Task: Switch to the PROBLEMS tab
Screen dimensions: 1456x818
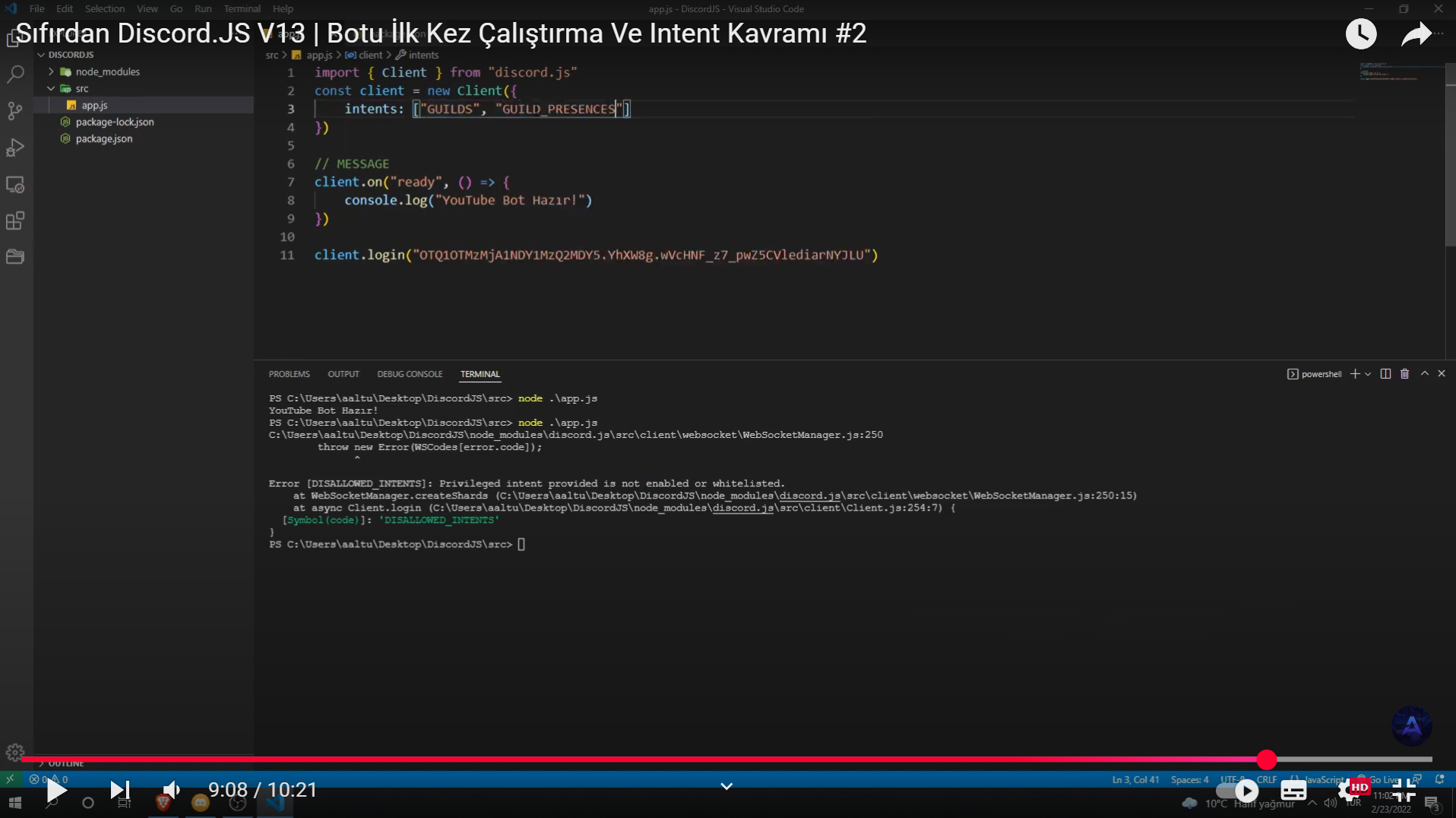Action: (x=289, y=374)
